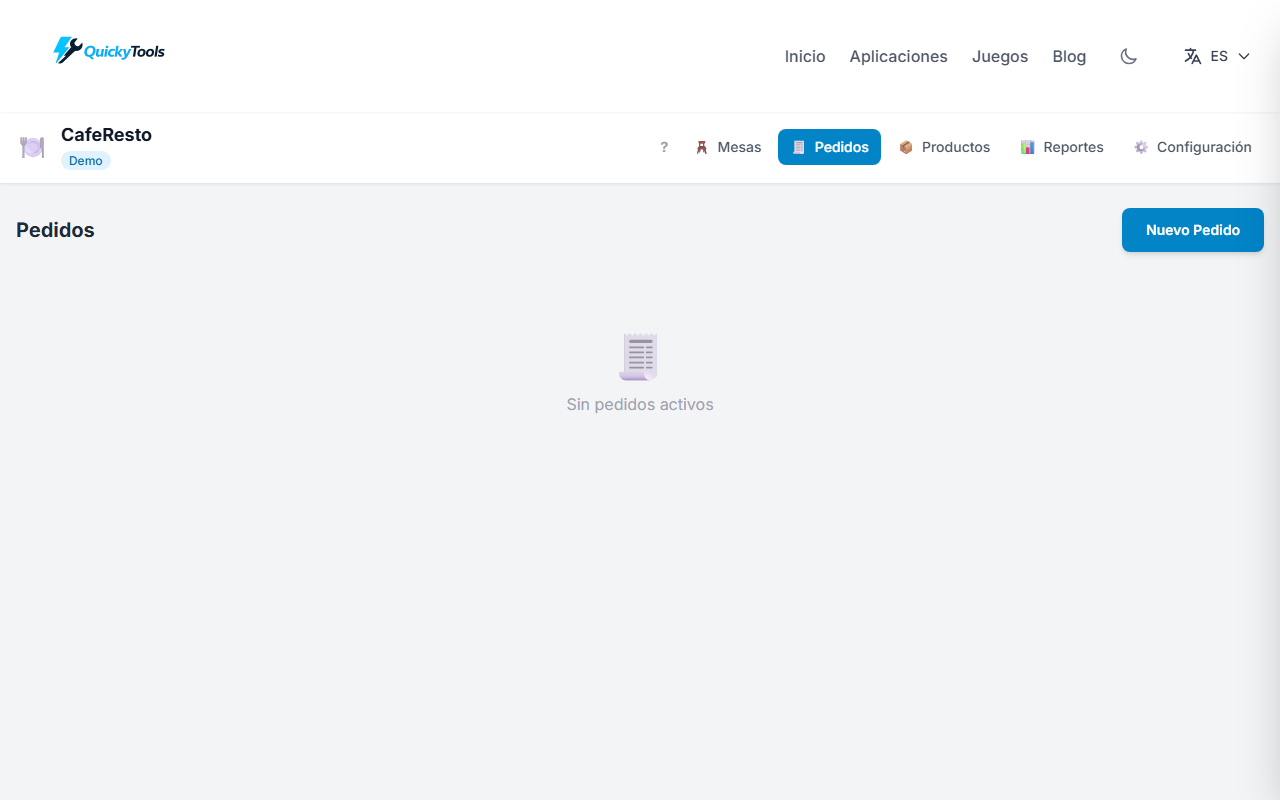View reports via the bar chart icon
This screenshot has width=1280, height=800.
tap(1028, 147)
